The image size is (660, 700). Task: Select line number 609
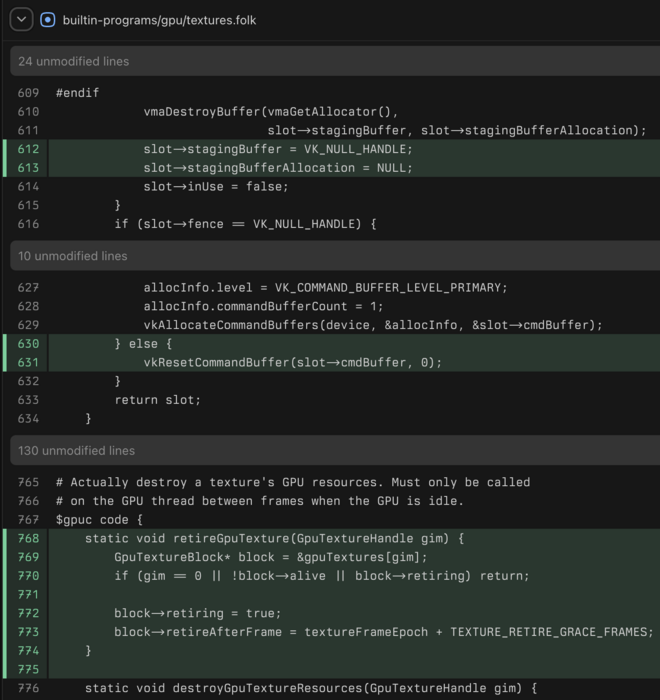point(28,93)
